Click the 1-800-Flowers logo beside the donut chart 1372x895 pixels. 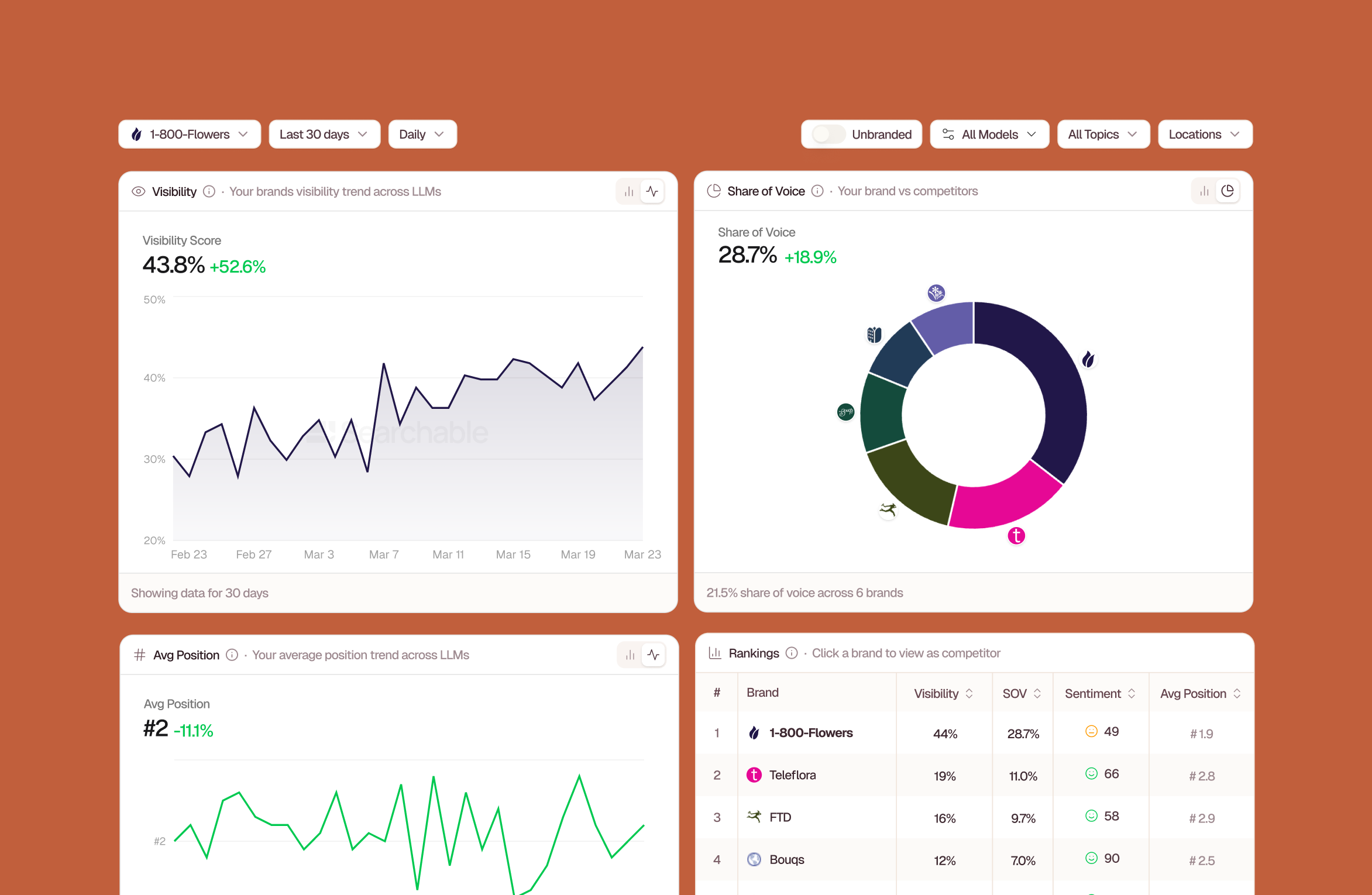click(x=1088, y=359)
